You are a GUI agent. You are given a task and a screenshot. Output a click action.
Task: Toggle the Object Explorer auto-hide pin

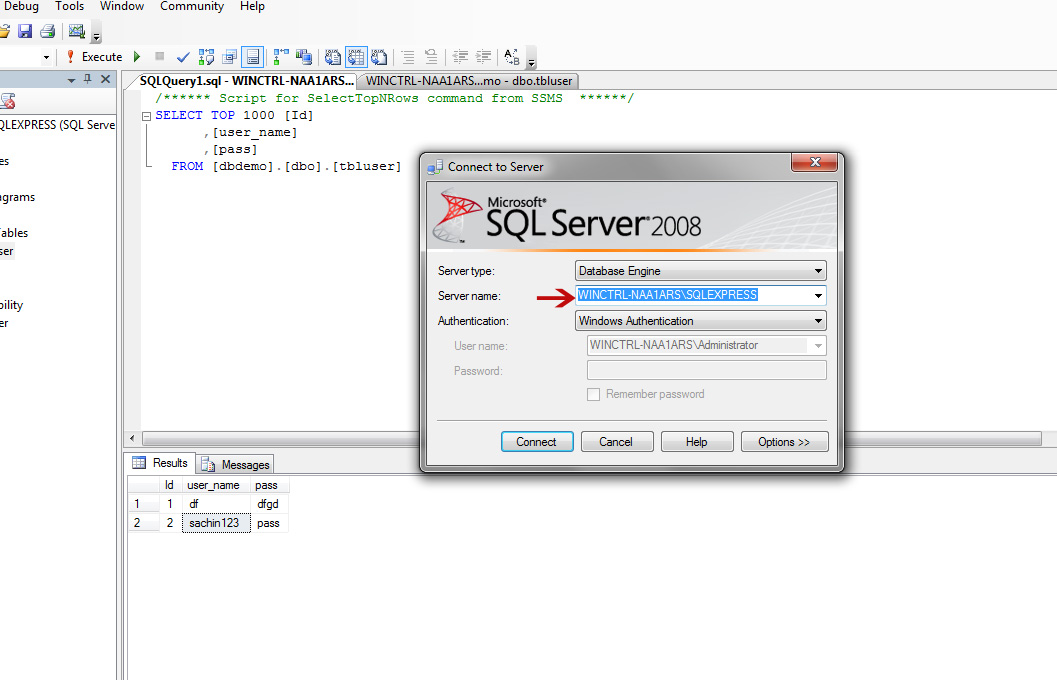coord(88,80)
